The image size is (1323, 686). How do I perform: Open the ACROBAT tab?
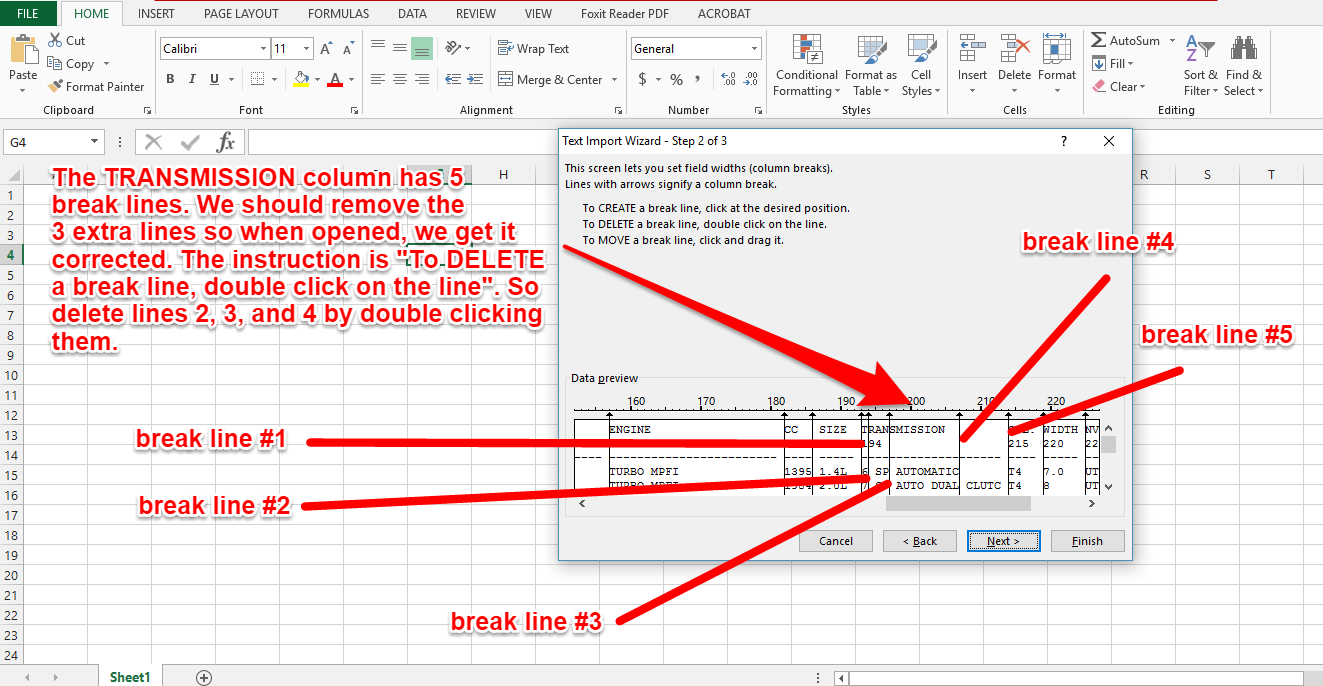[723, 14]
